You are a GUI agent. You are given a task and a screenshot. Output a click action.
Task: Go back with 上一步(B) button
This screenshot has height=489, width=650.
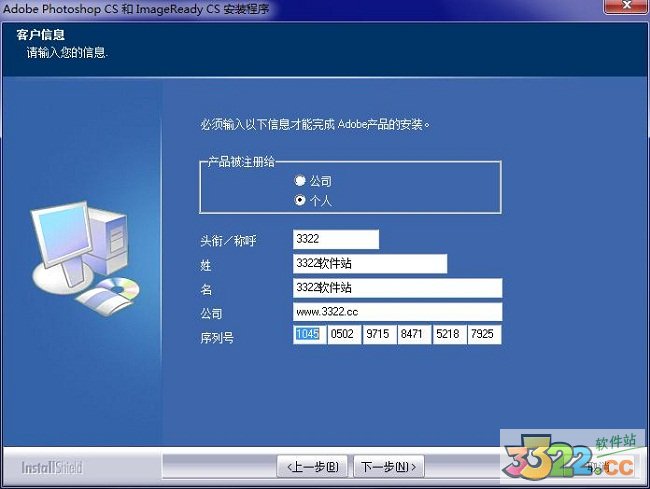click(312, 467)
